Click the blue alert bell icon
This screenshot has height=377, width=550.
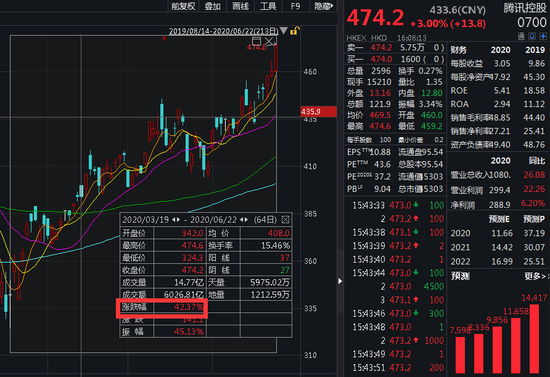(x=532, y=36)
